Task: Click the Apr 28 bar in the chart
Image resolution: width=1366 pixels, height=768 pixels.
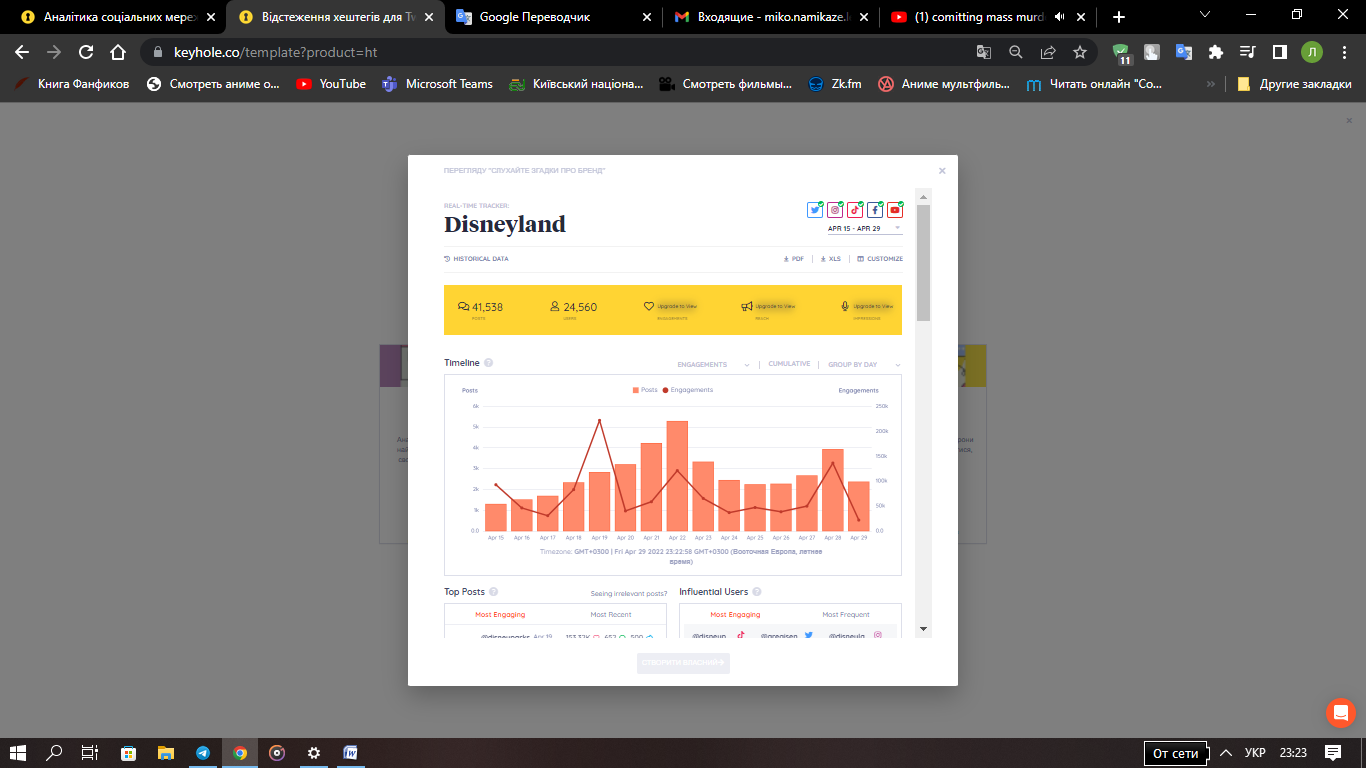Action: [833, 490]
